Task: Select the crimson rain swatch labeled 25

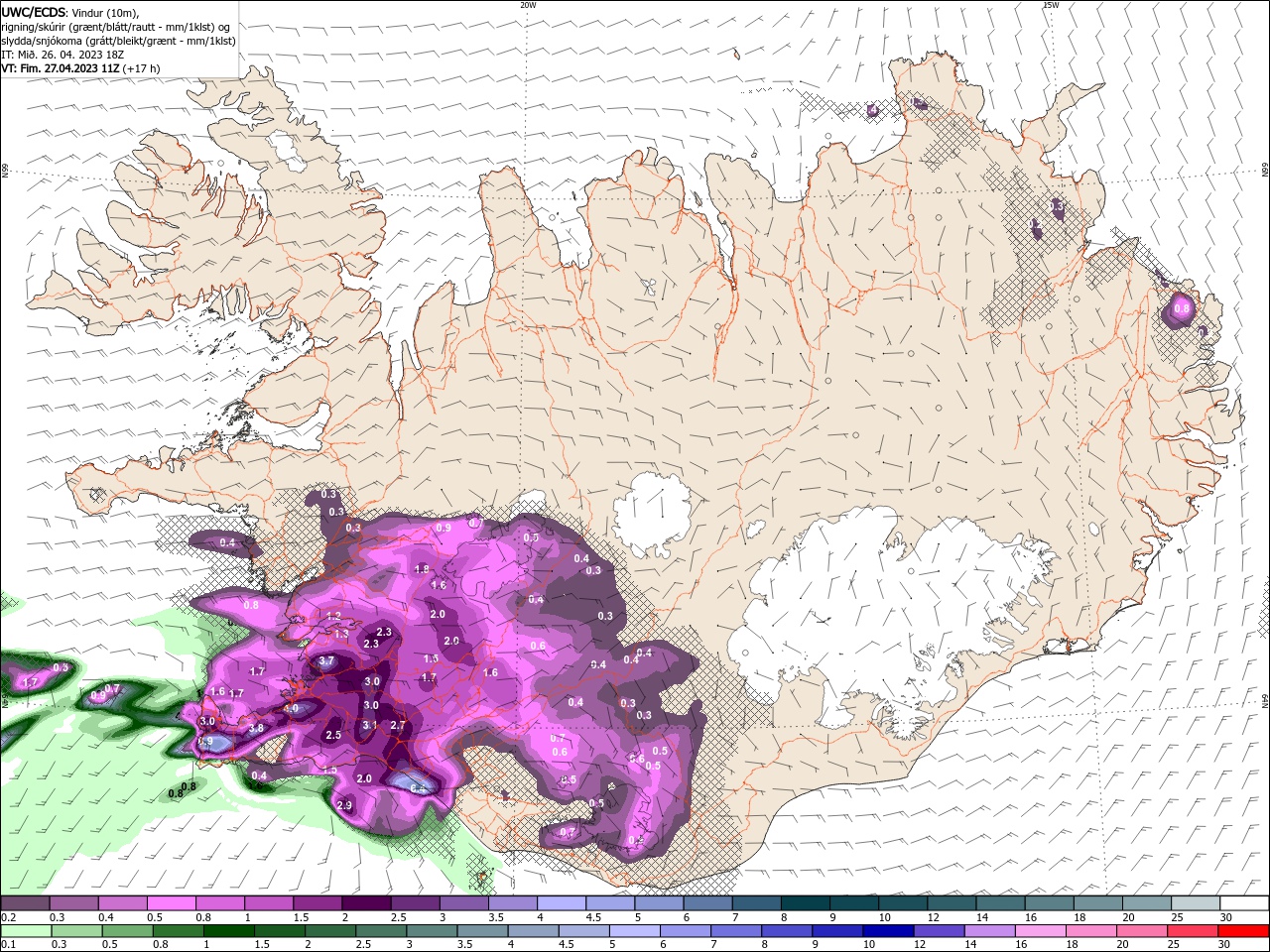Action: pos(1193,931)
